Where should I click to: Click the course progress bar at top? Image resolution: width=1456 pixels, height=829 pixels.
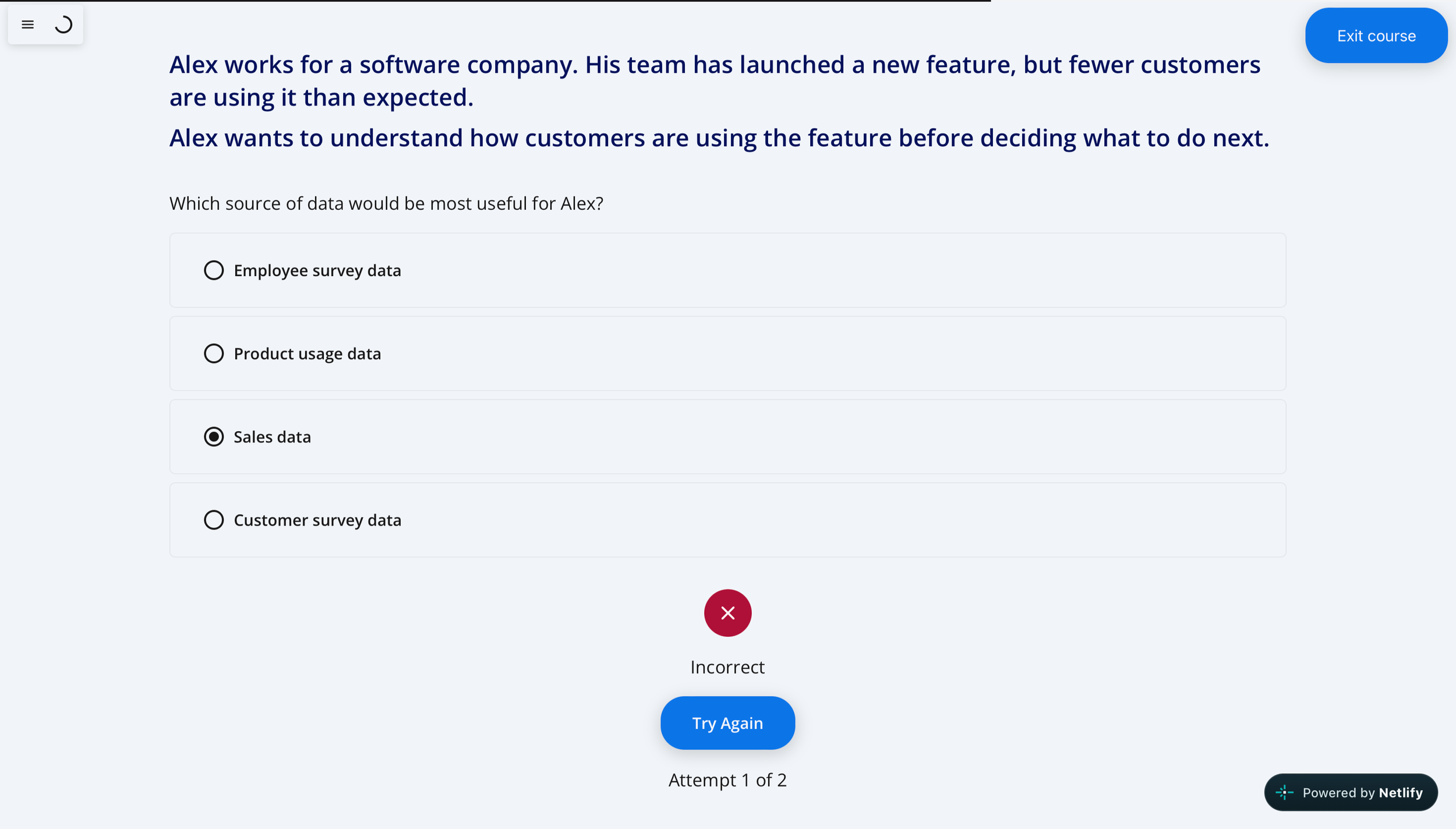click(495, 1)
